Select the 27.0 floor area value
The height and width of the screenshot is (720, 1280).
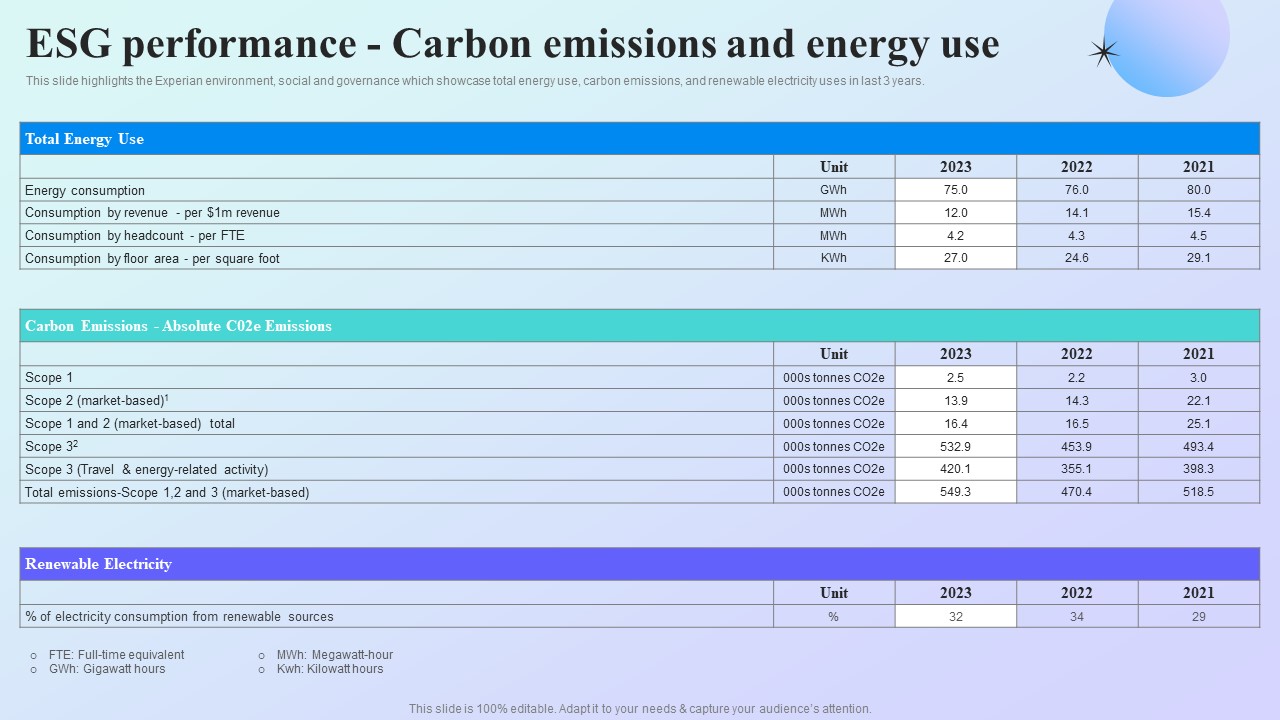click(956, 259)
